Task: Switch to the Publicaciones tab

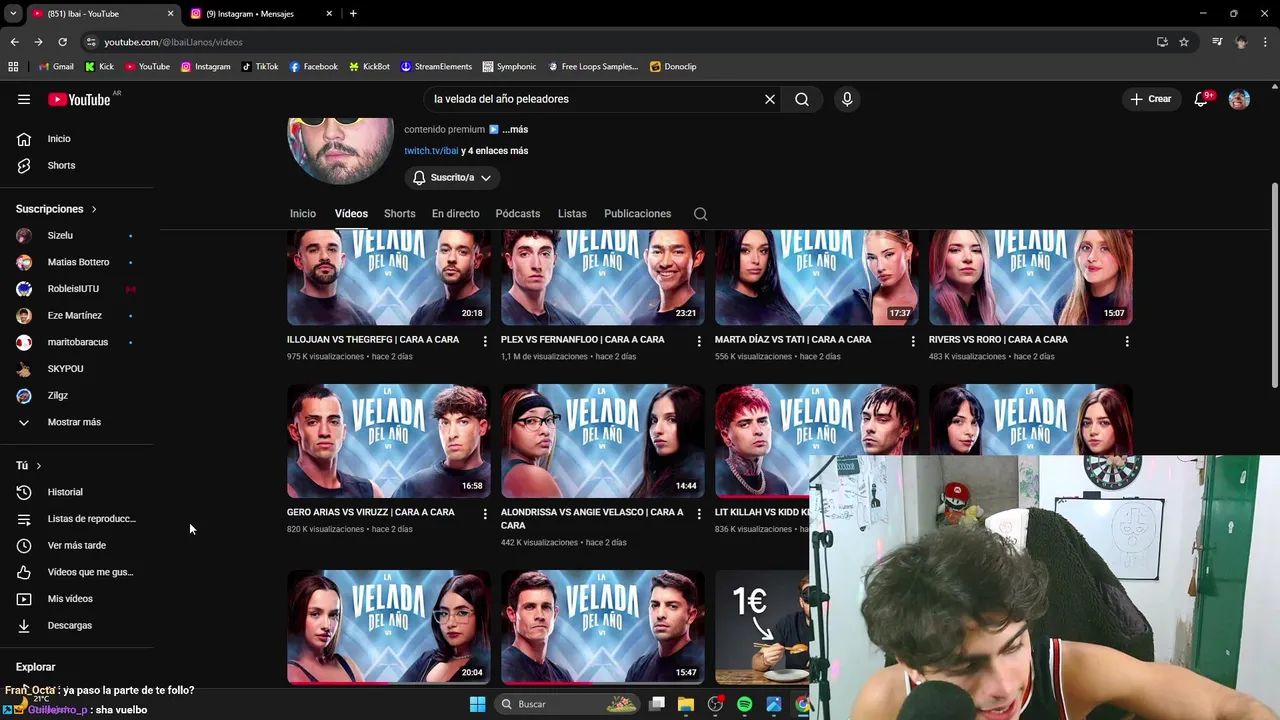Action: (x=637, y=213)
